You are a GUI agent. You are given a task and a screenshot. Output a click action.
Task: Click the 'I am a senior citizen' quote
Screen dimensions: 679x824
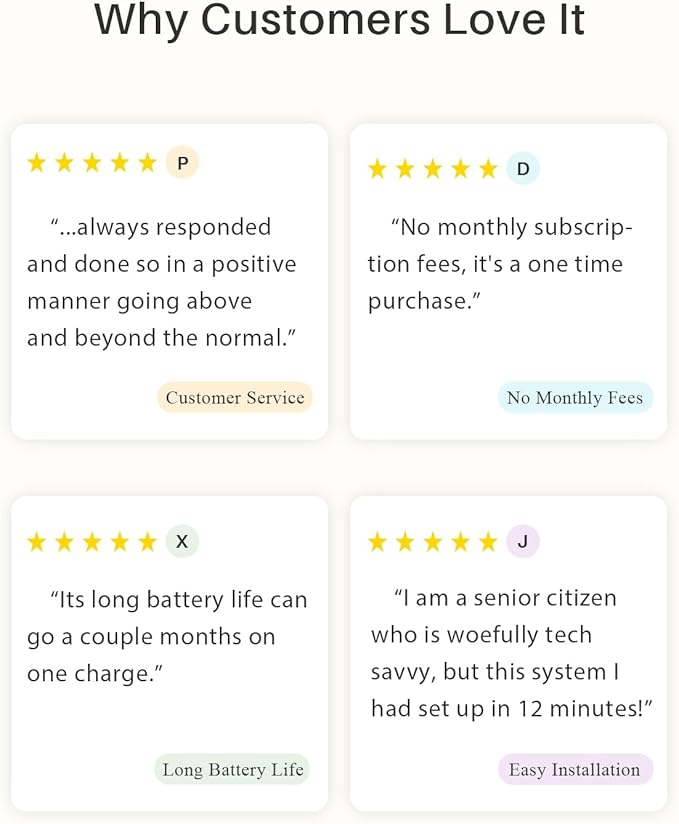click(511, 653)
